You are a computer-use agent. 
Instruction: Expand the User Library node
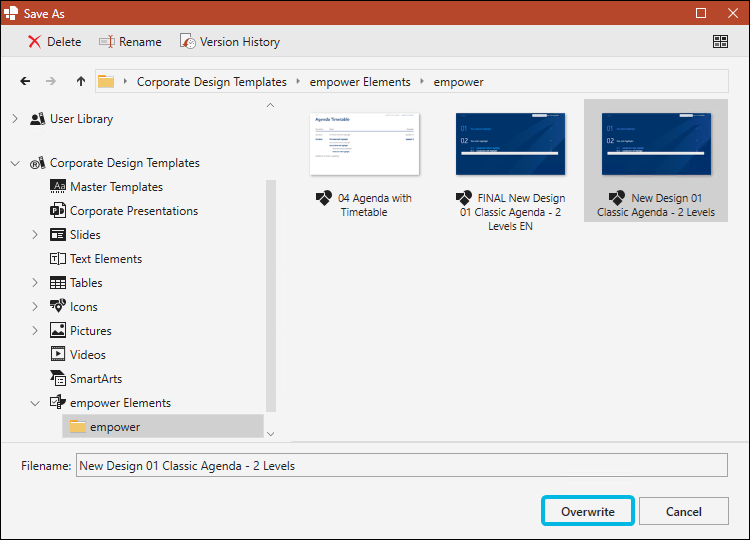click(x=15, y=119)
